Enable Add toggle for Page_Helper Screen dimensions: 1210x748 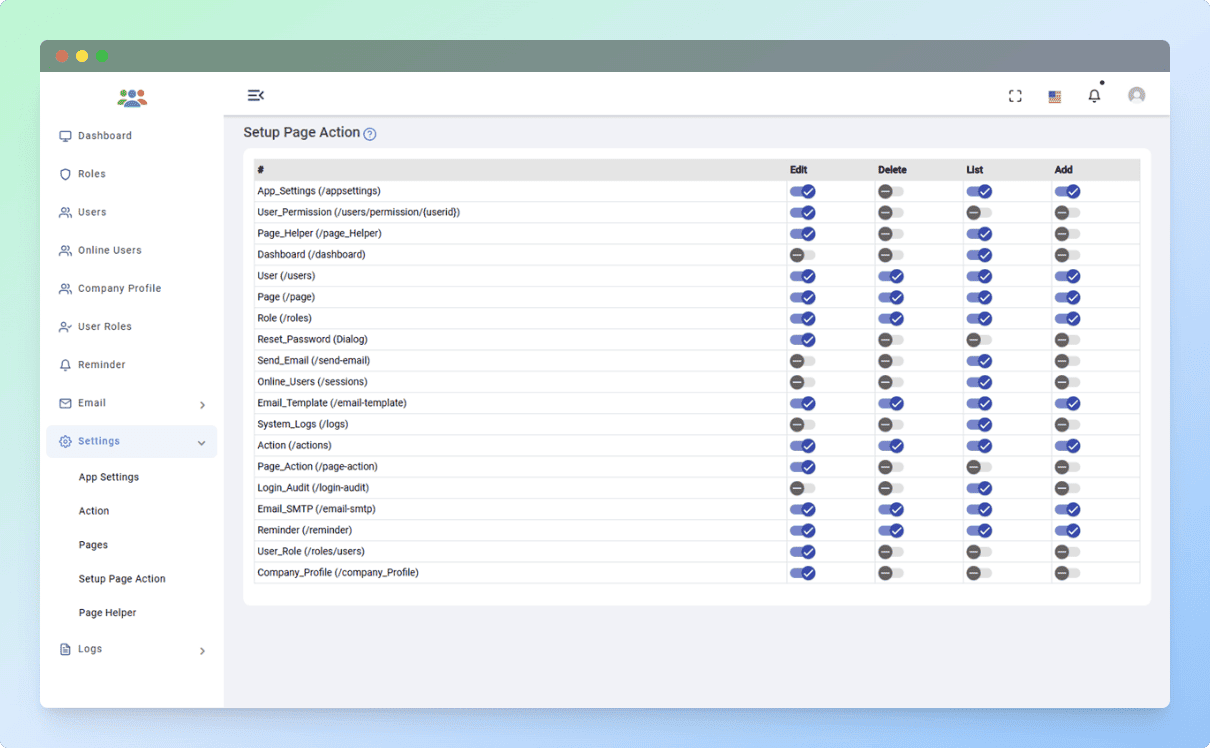pos(1067,234)
